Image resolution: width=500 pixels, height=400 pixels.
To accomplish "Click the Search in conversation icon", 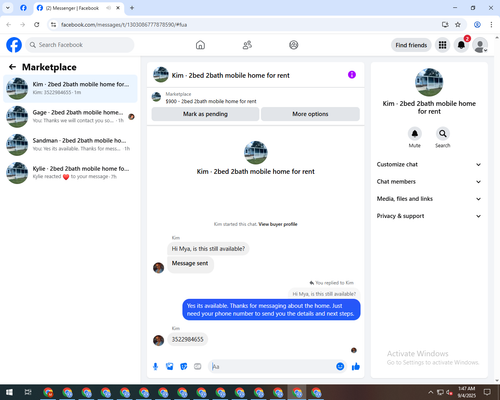I will click(443, 134).
